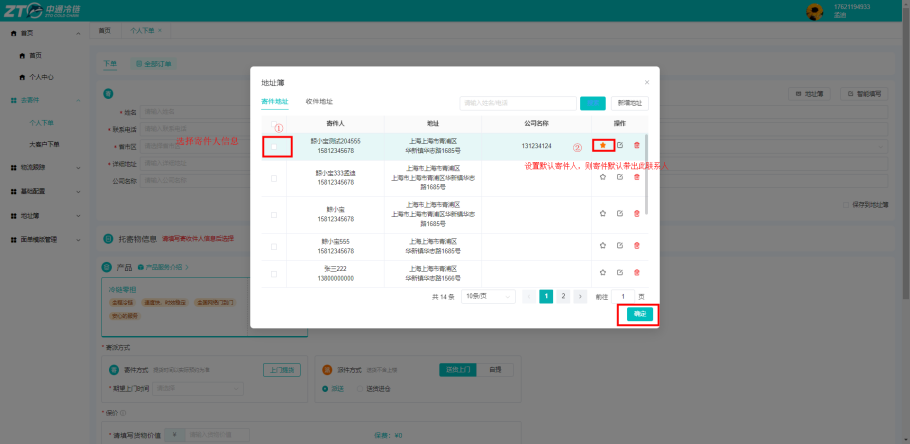Click the edit icon for sender 张三222
Viewport: 910px width, 444px height.
pyautogui.click(x=620, y=272)
